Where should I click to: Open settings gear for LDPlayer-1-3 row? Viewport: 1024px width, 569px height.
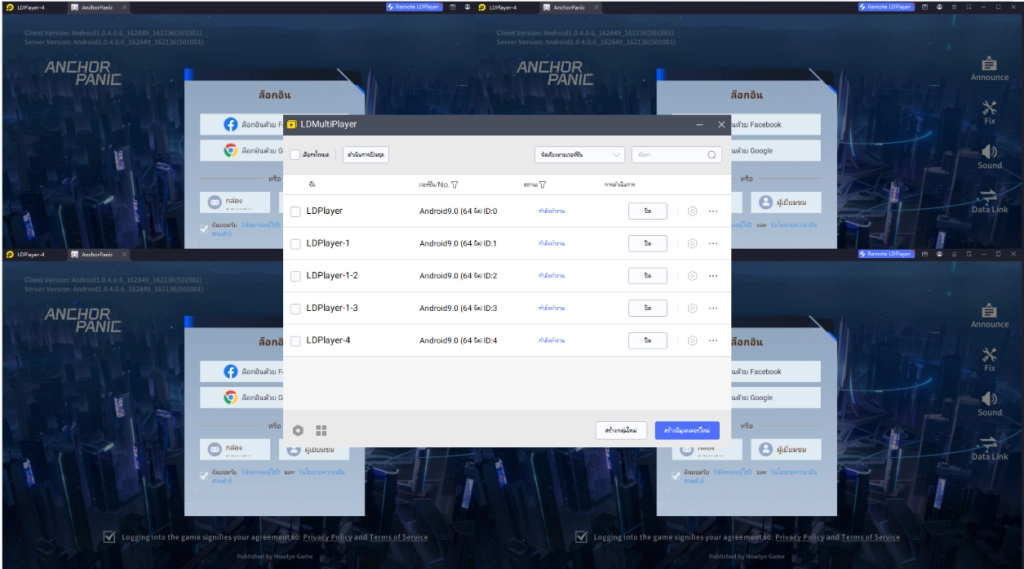692,308
